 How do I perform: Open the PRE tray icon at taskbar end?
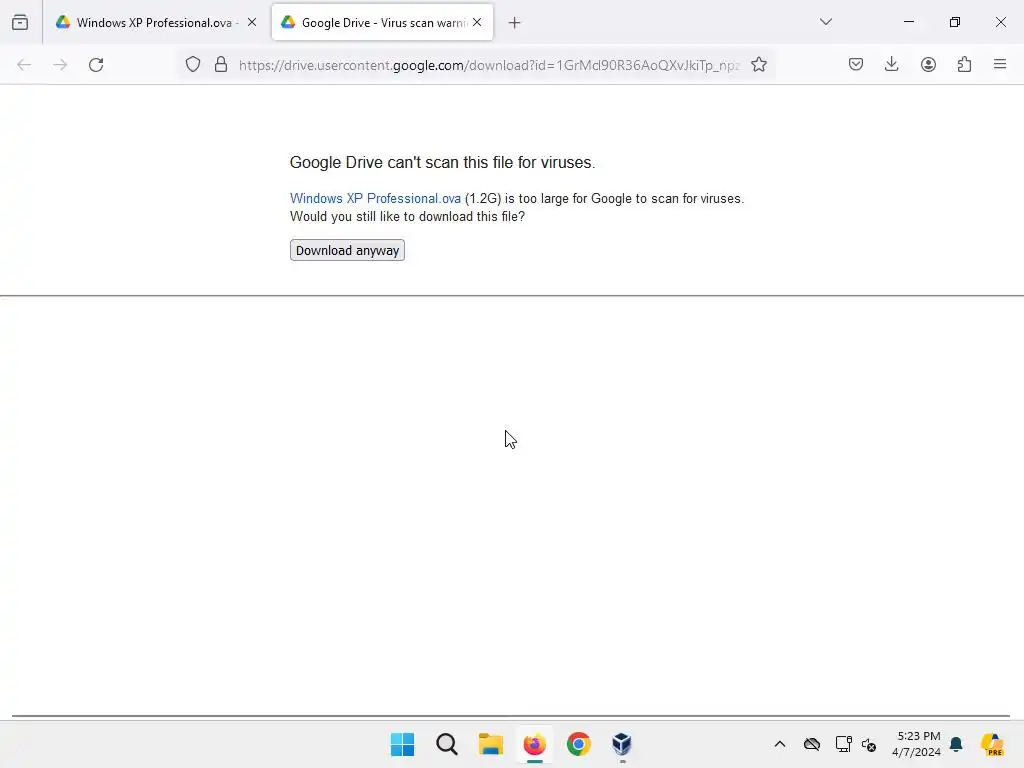tap(992, 744)
